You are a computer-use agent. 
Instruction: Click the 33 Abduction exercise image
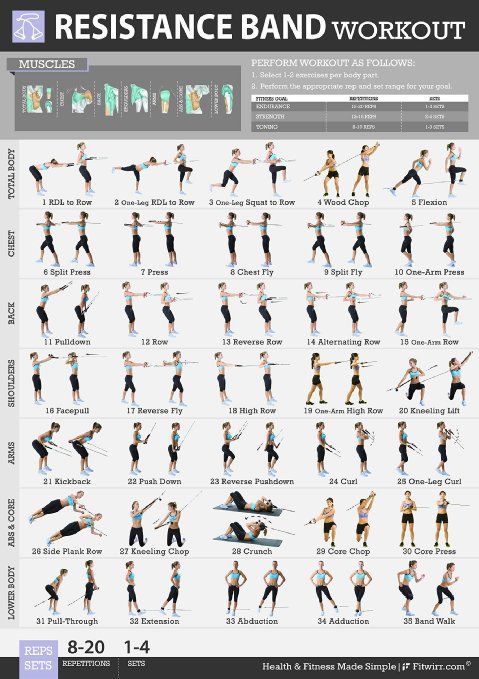tap(251, 588)
